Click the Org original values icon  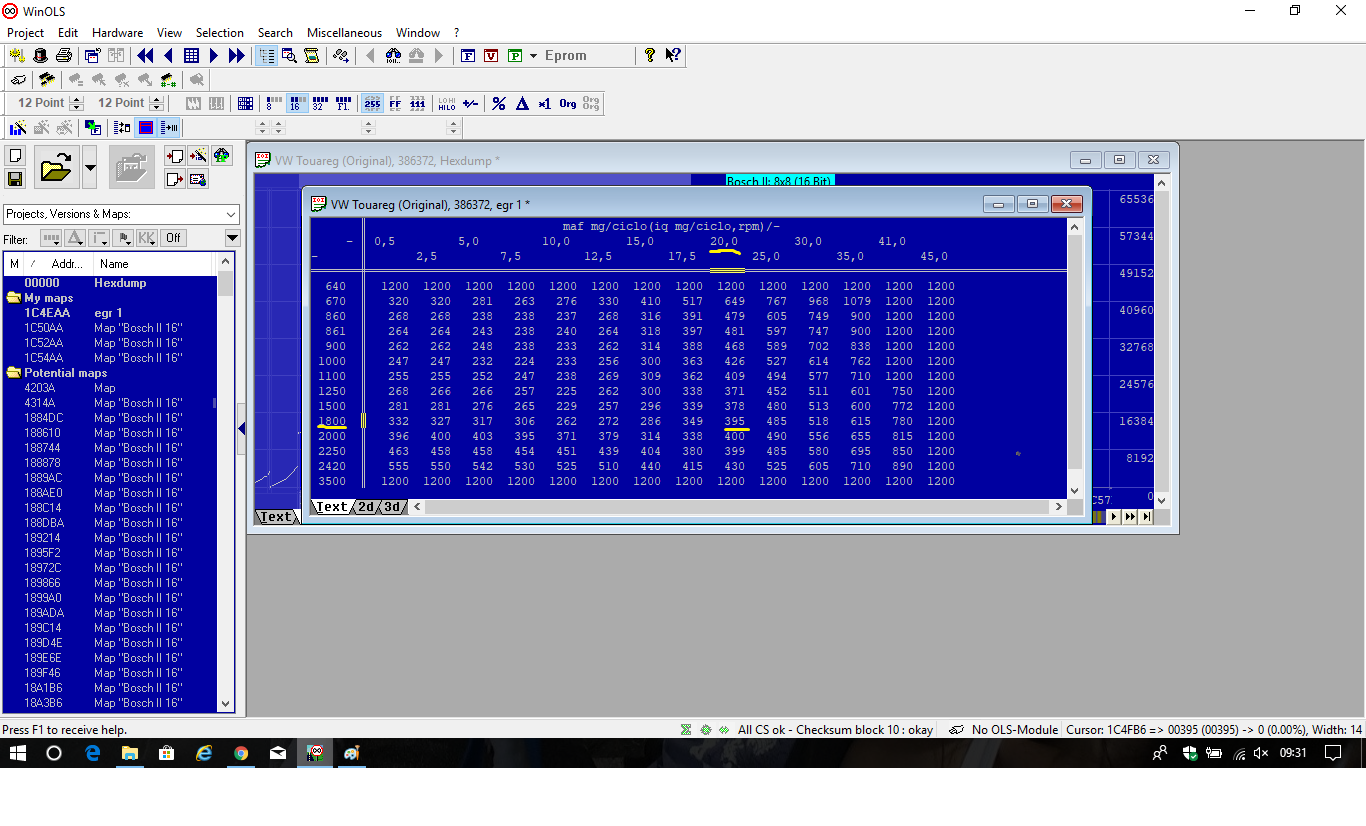pos(568,103)
